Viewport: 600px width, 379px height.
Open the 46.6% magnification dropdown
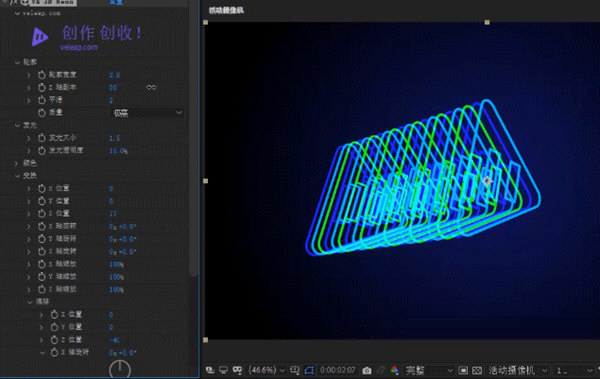pyautogui.click(x=267, y=370)
